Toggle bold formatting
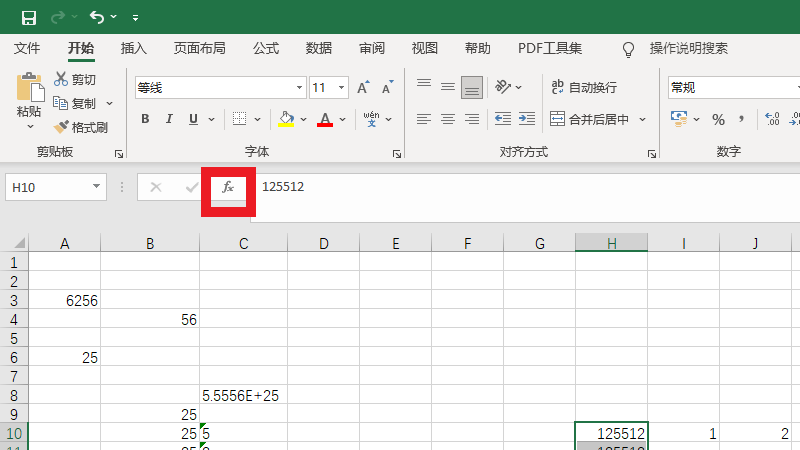 point(145,119)
